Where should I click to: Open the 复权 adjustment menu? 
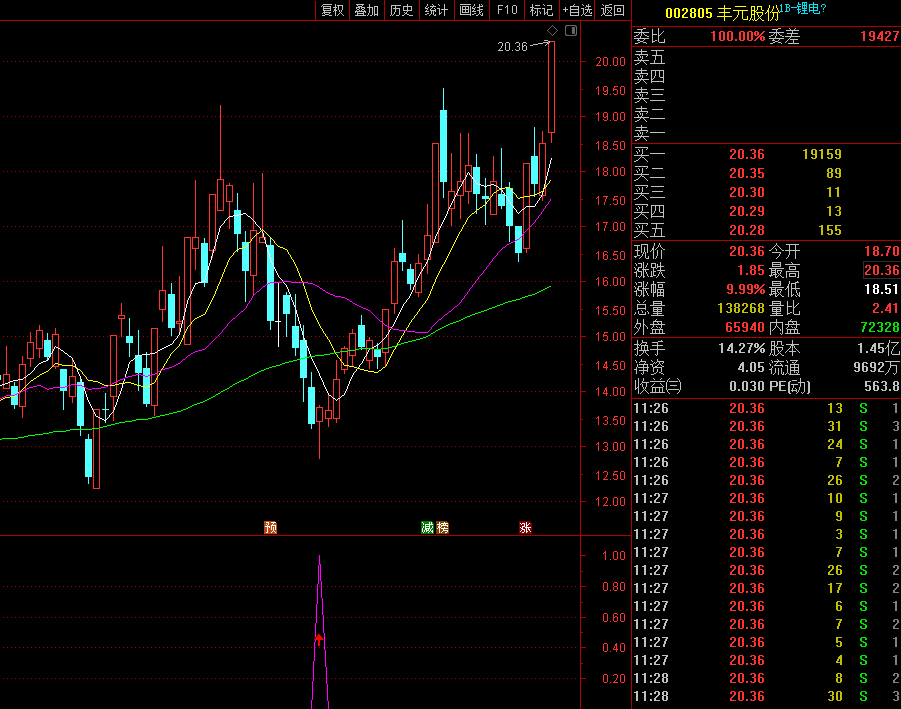333,10
